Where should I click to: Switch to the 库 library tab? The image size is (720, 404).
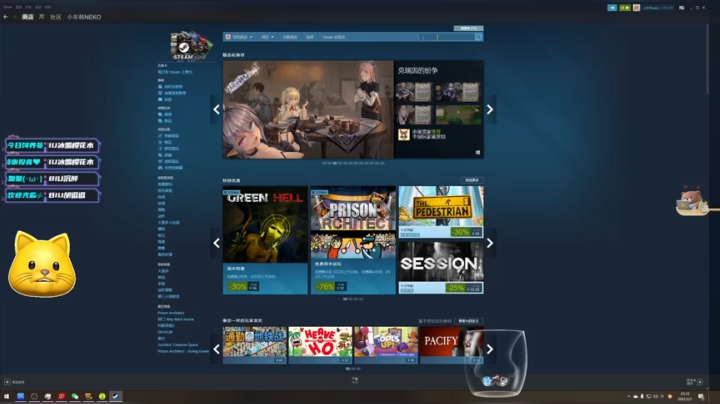[41, 17]
